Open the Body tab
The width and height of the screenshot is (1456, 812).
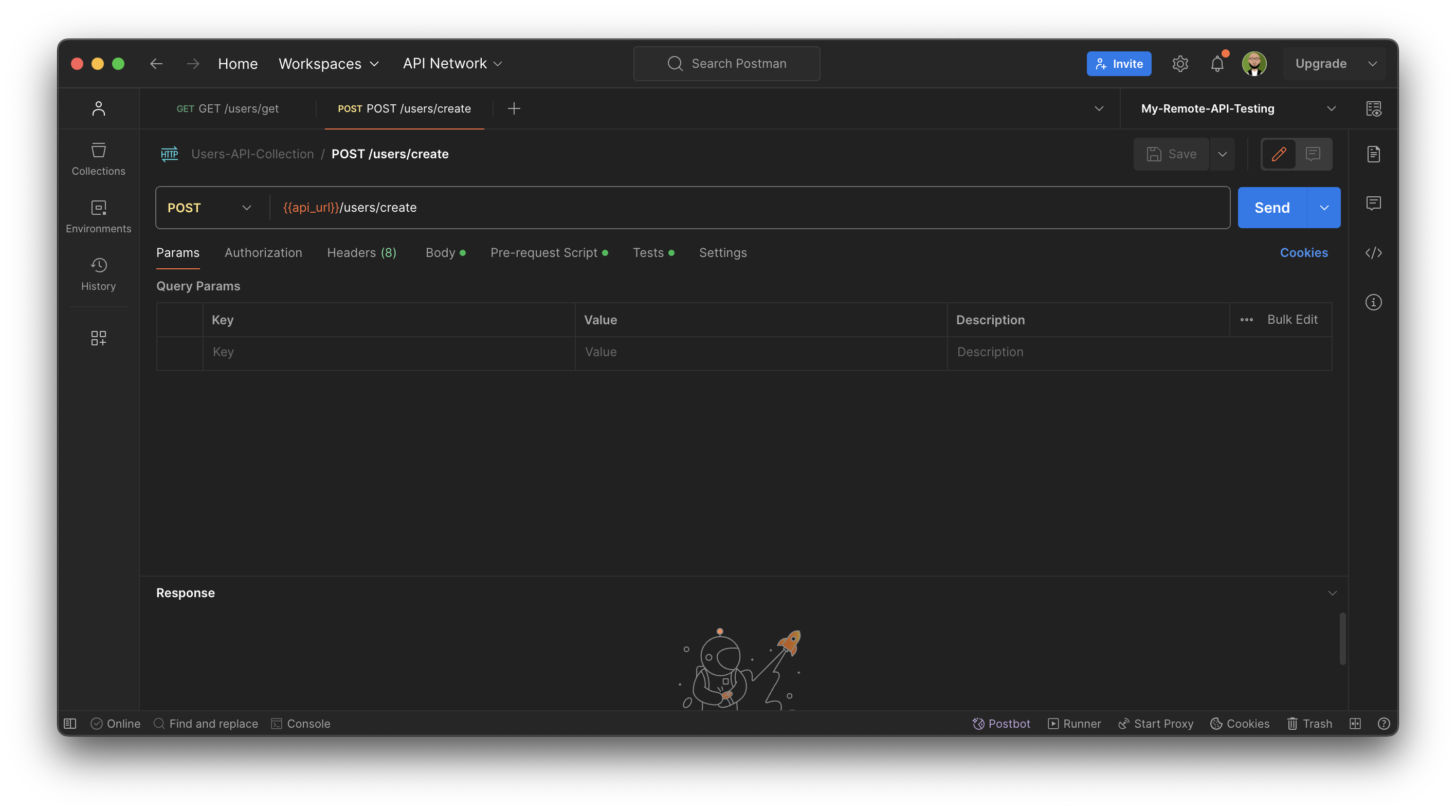tap(441, 252)
